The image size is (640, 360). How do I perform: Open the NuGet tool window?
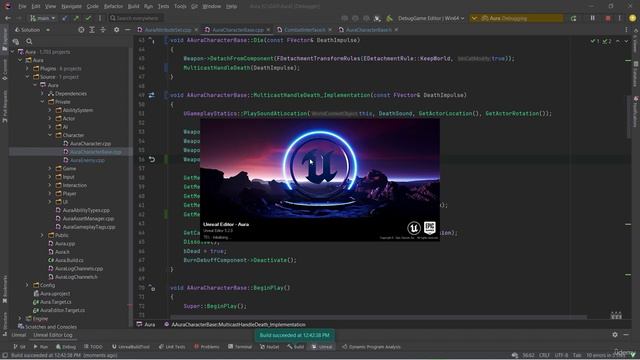[269, 347]
